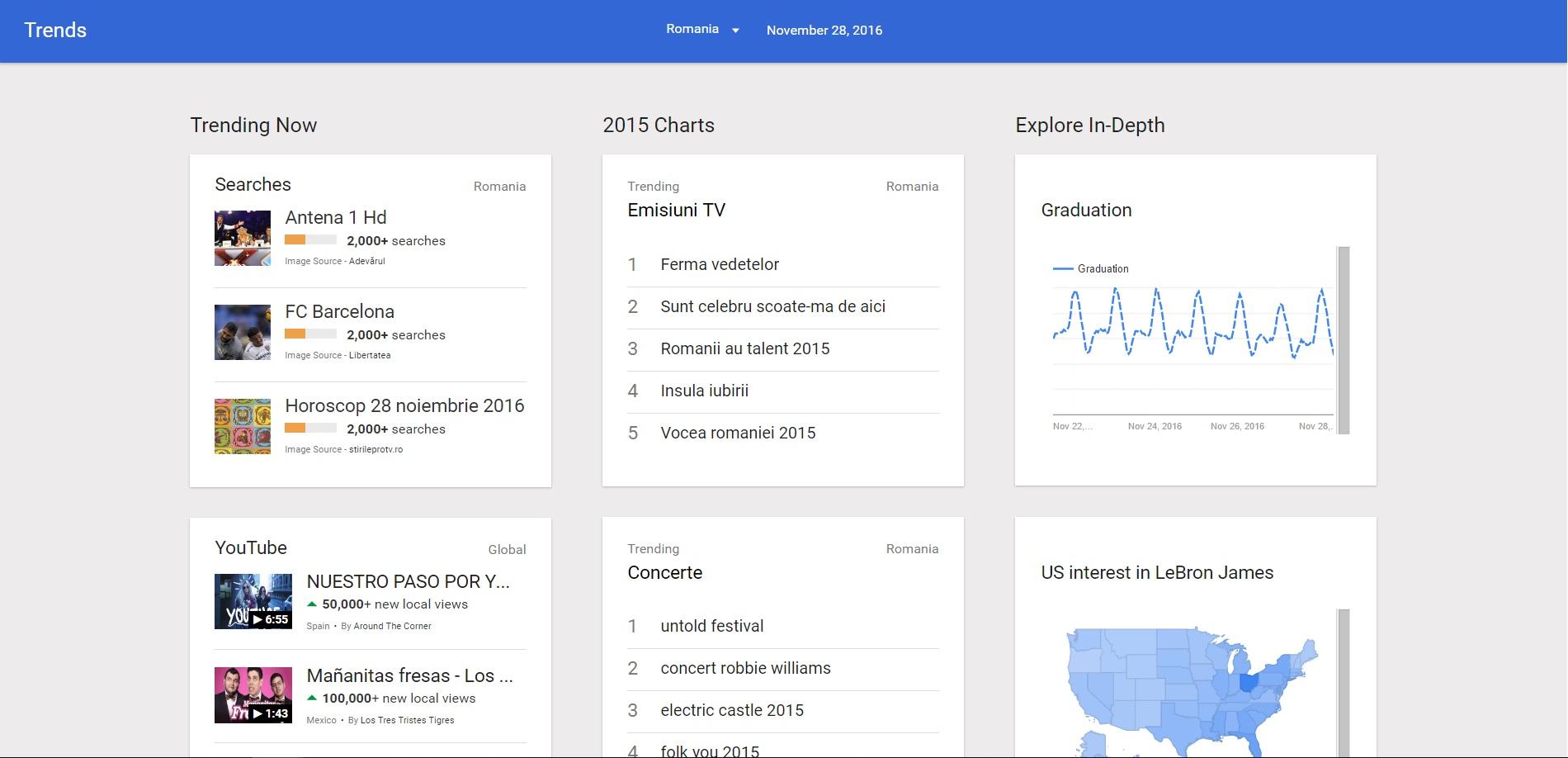Select concert robbie williams entry
This screenshot has height=758, width=1568.
click(x=745, y=669)
